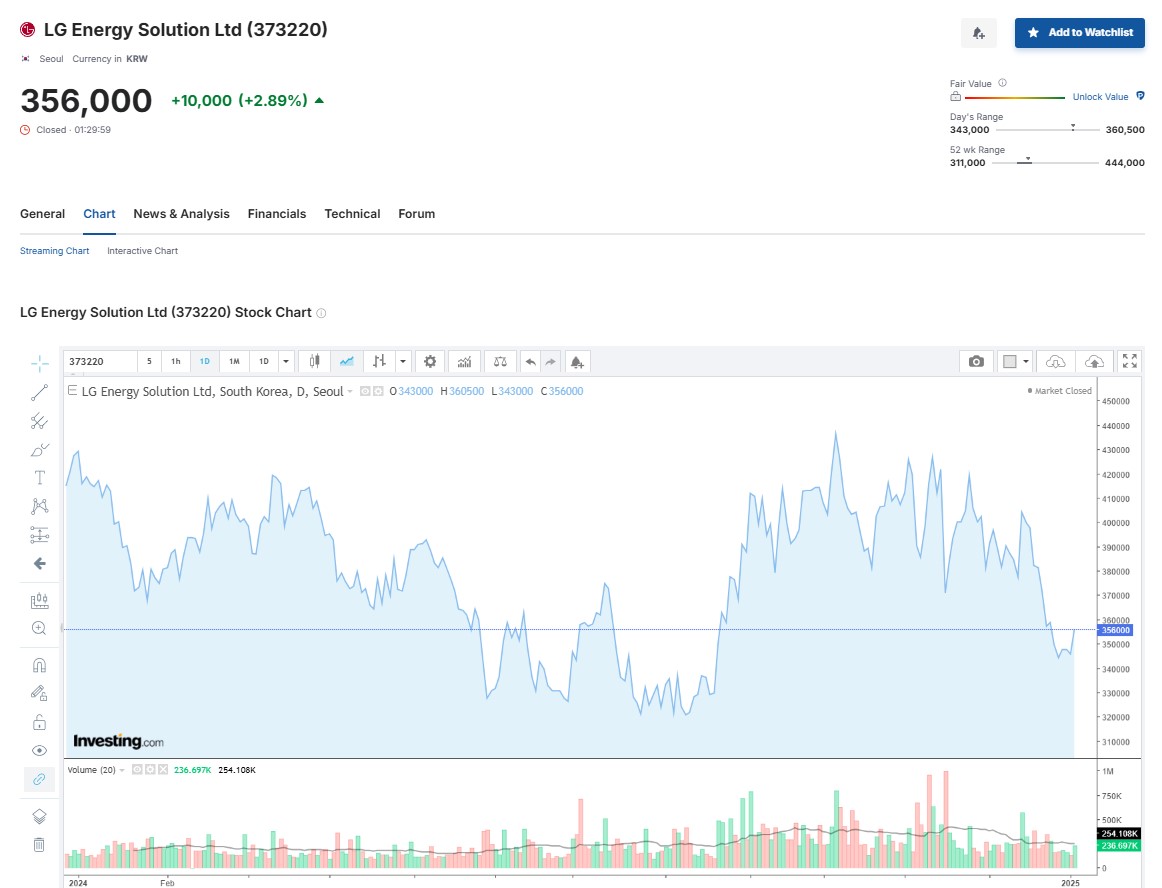
Task: Click the load chart cloud-download icon
Action: coord(1055,362)
